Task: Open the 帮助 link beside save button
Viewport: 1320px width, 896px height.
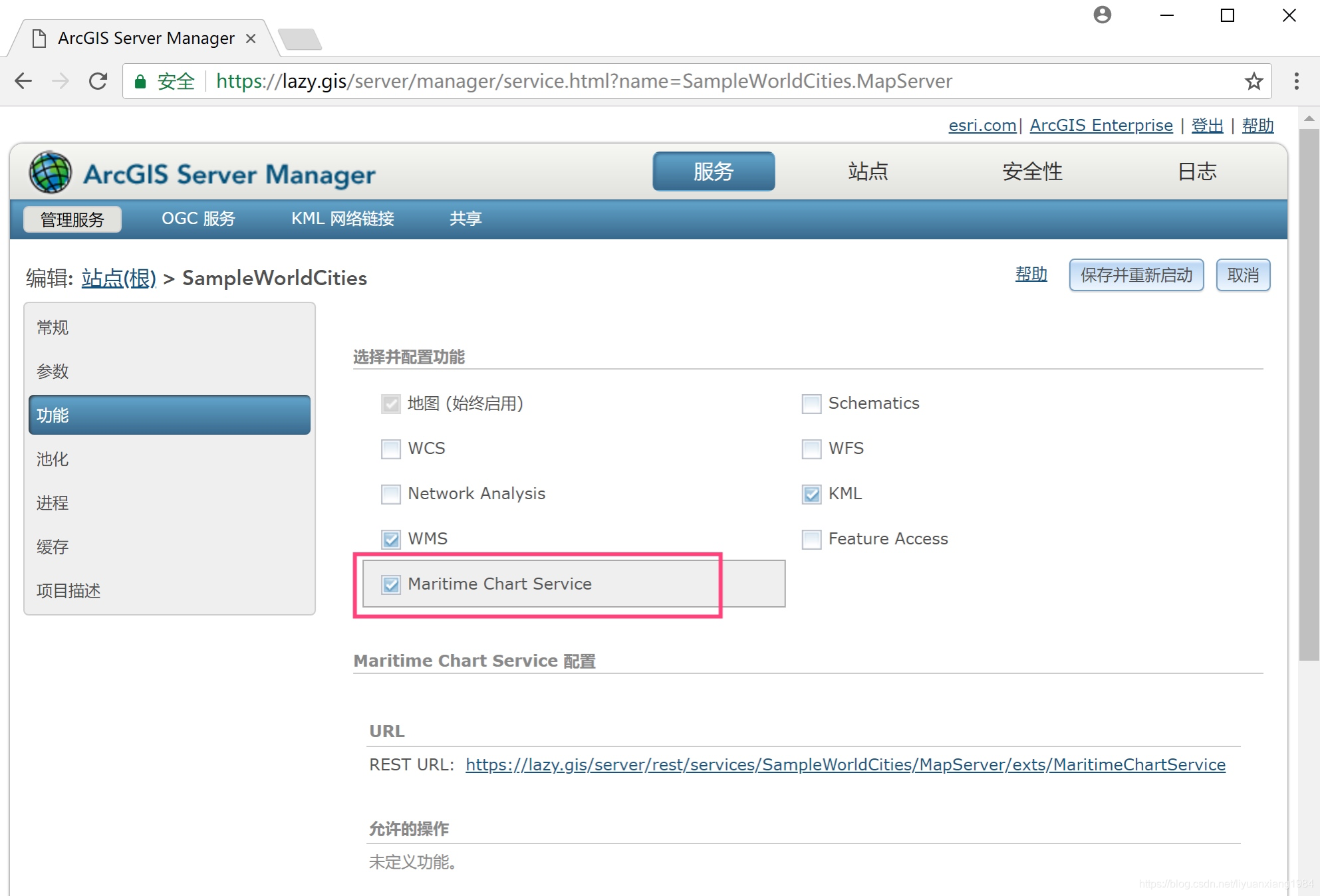Action: 1031,274
